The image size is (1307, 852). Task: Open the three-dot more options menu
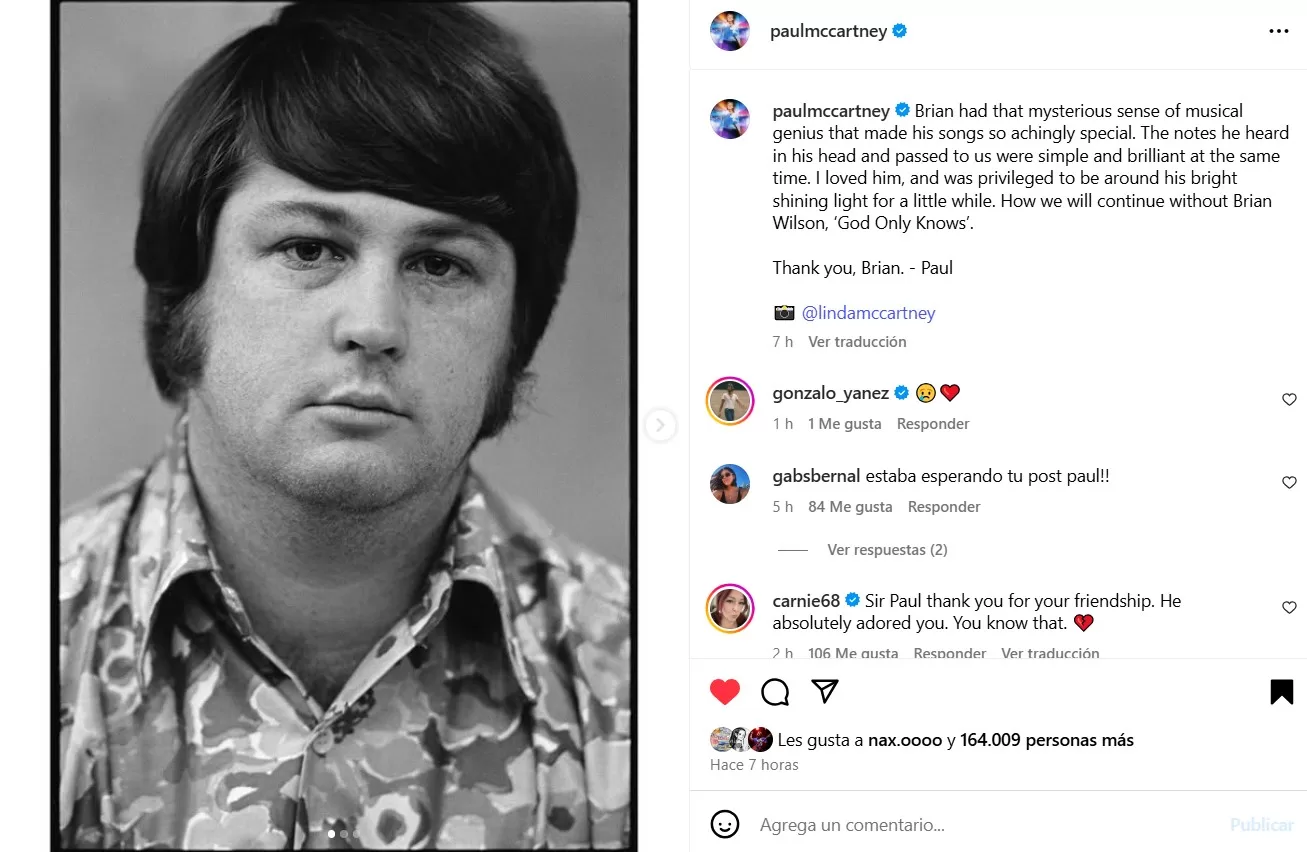tap(1278, 31)
